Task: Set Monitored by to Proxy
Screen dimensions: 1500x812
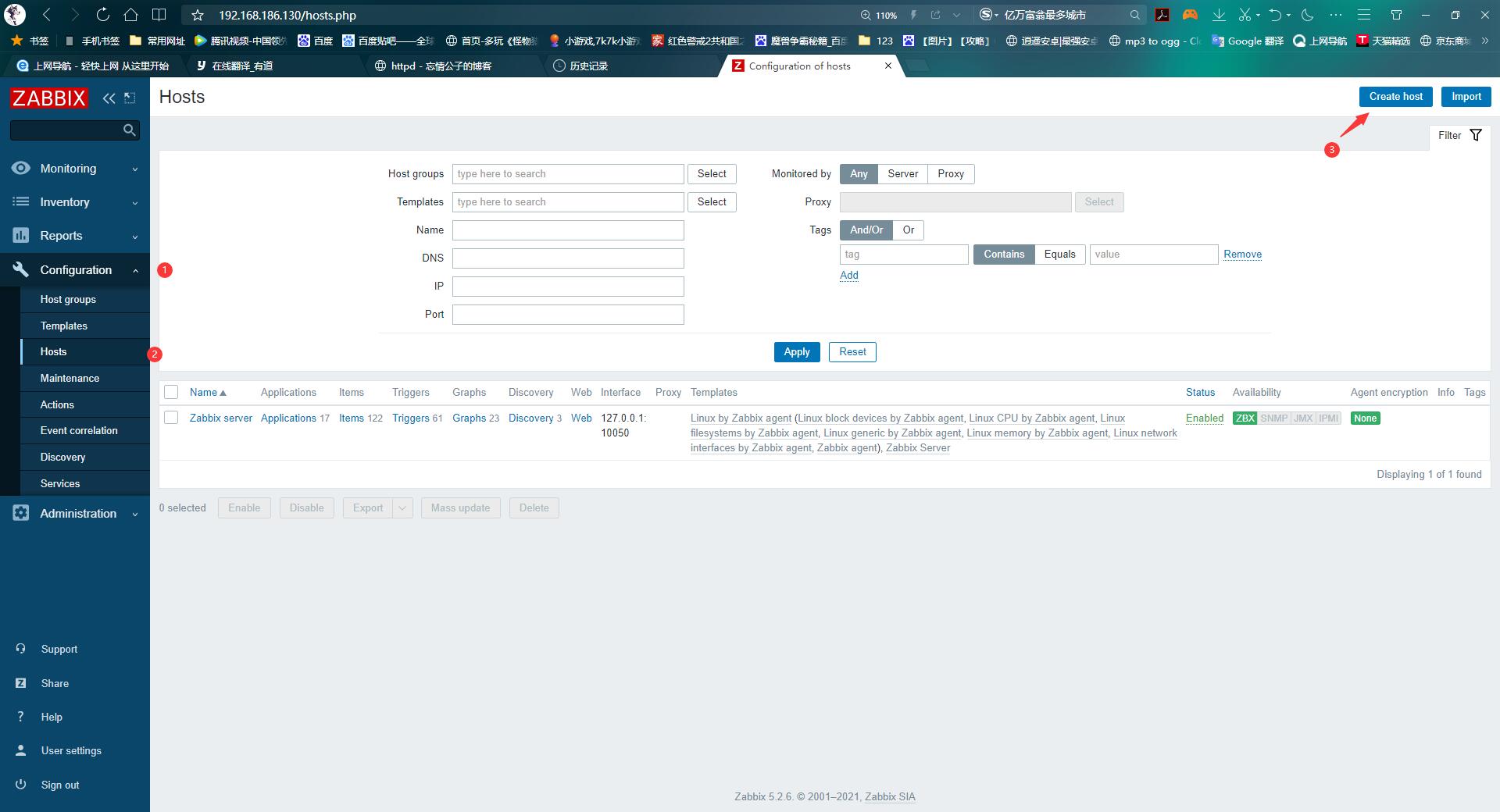Action: 951,174
